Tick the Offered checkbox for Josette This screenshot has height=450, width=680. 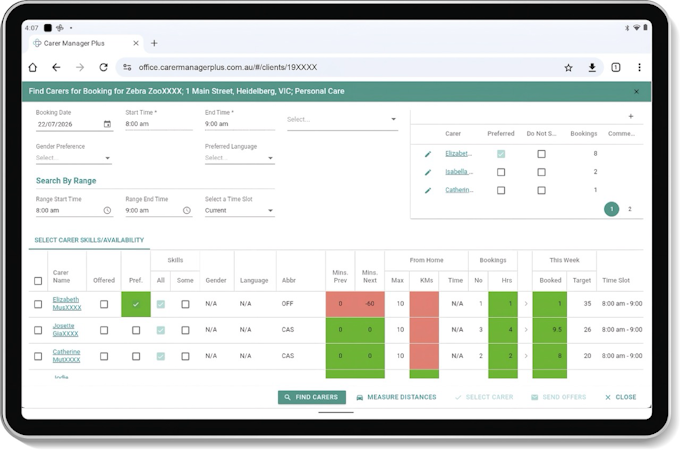point(104,330)
